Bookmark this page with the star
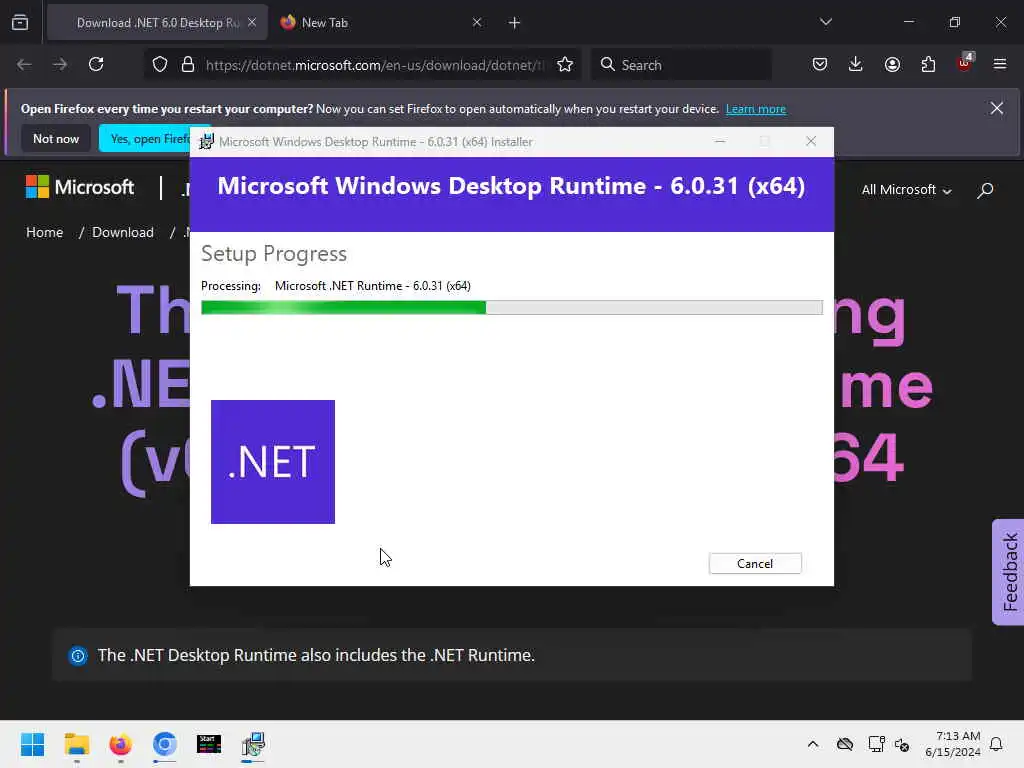Viewport: 1024px width, 768px height. [565, 65]
